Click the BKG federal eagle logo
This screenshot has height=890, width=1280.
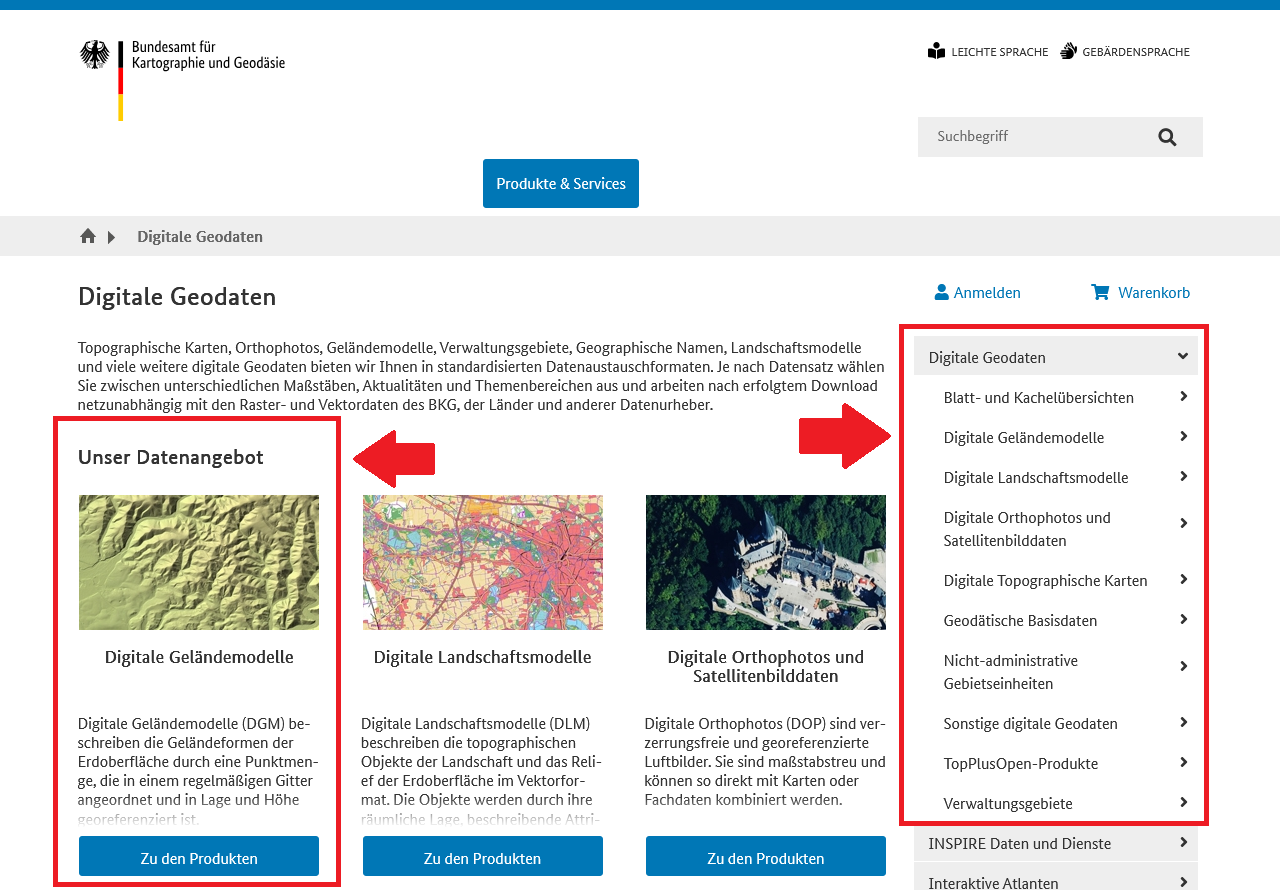pos(95,55)
